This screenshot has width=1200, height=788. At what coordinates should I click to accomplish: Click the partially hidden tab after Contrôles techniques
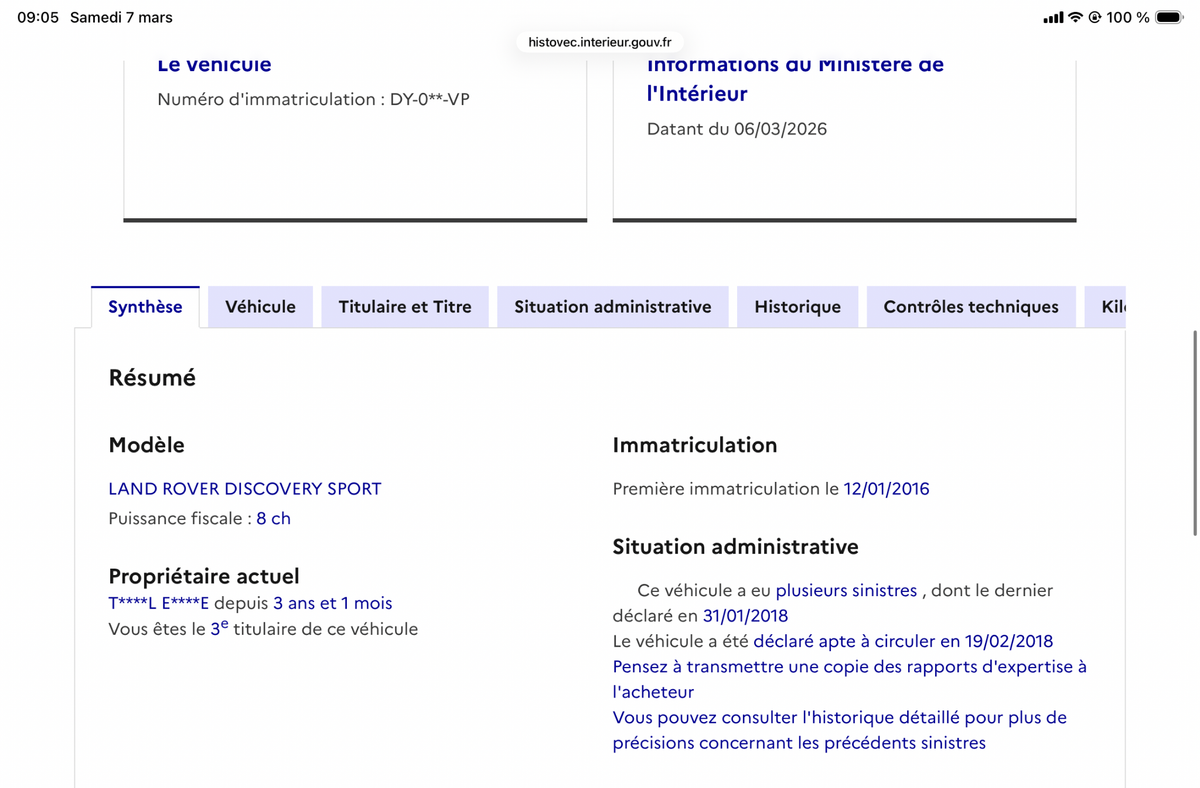point(1105,307)
